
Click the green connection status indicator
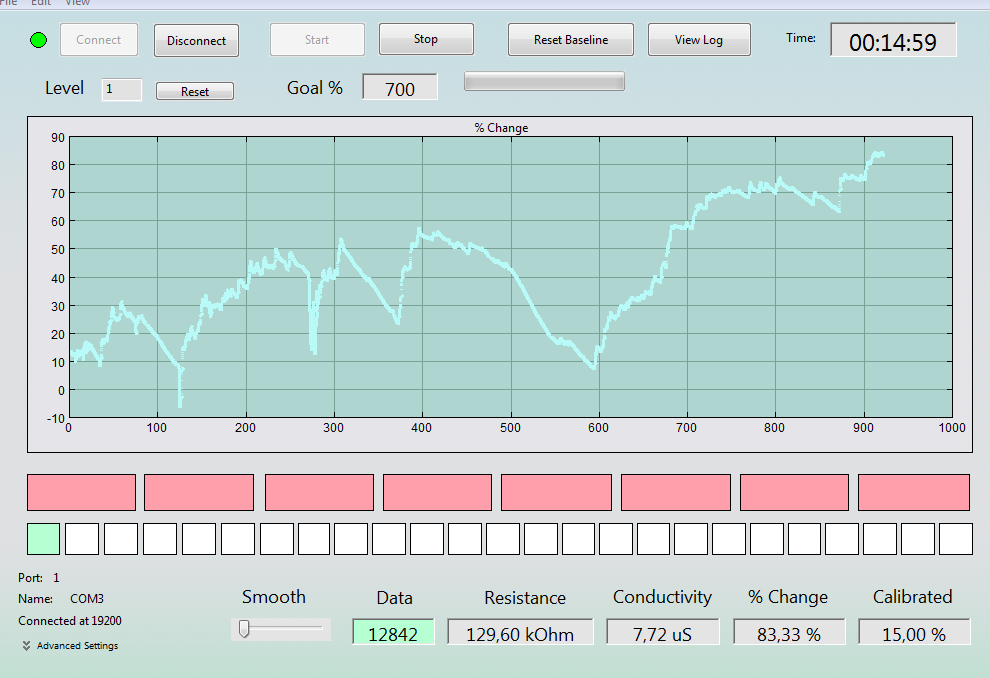coord(39,40)
